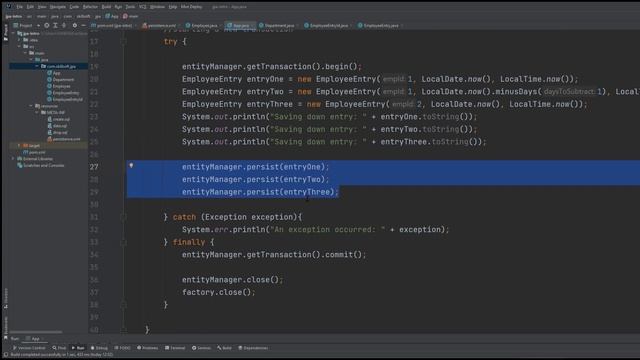Click the expand all icon in Project panel

[55, 25]
